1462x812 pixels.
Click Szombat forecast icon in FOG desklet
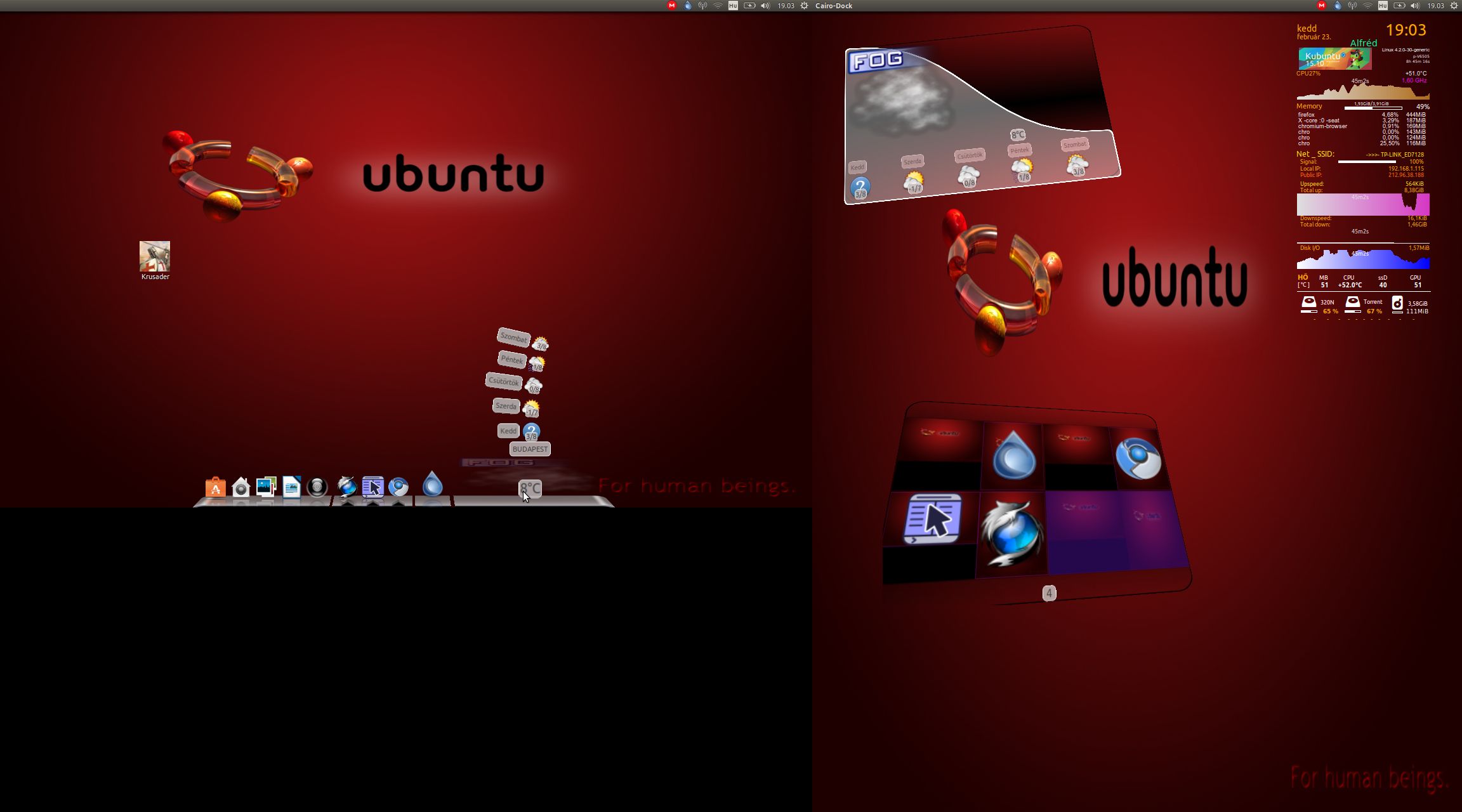(x=1077, y=166)
